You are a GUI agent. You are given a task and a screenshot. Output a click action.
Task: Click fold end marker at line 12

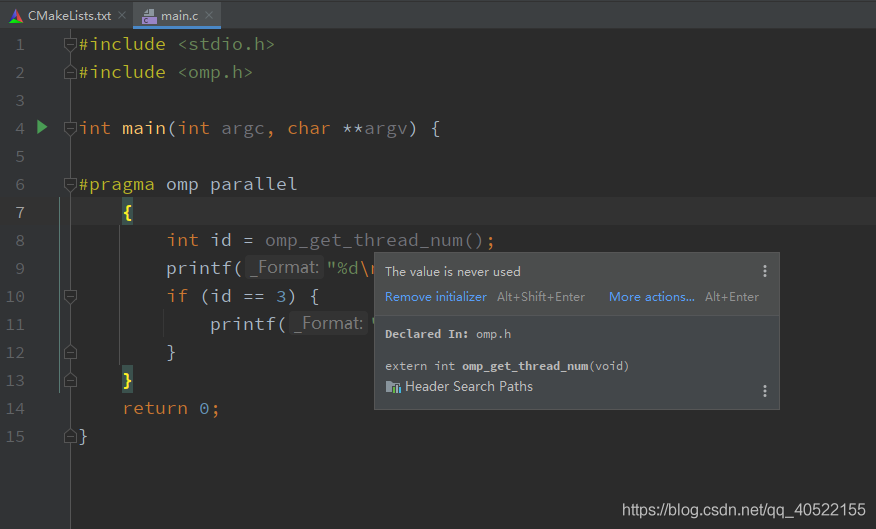[70, 352]
